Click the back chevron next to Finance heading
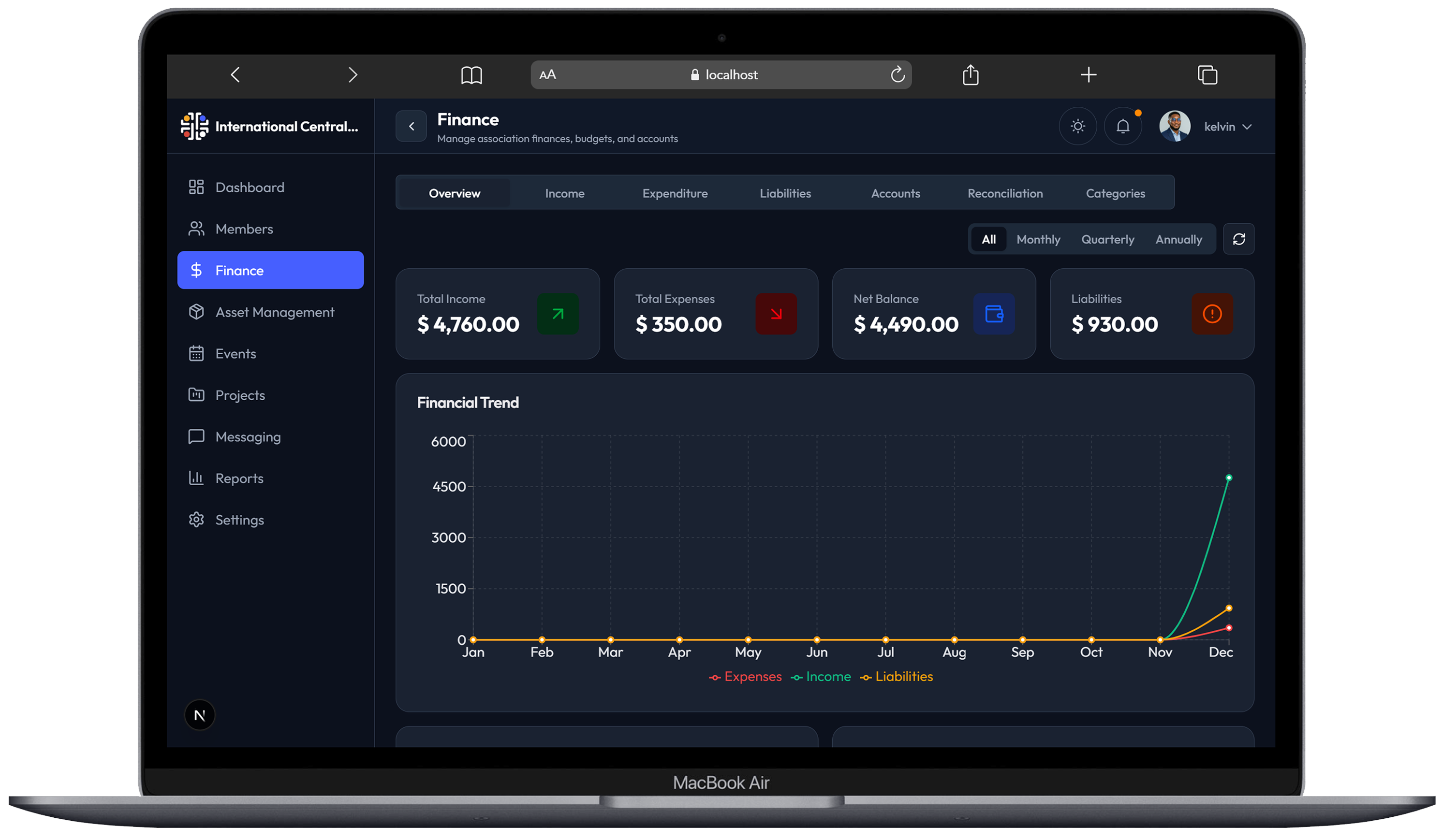Image resolution: width=1442 pixels, height=840 pixels. click(411, 126)
